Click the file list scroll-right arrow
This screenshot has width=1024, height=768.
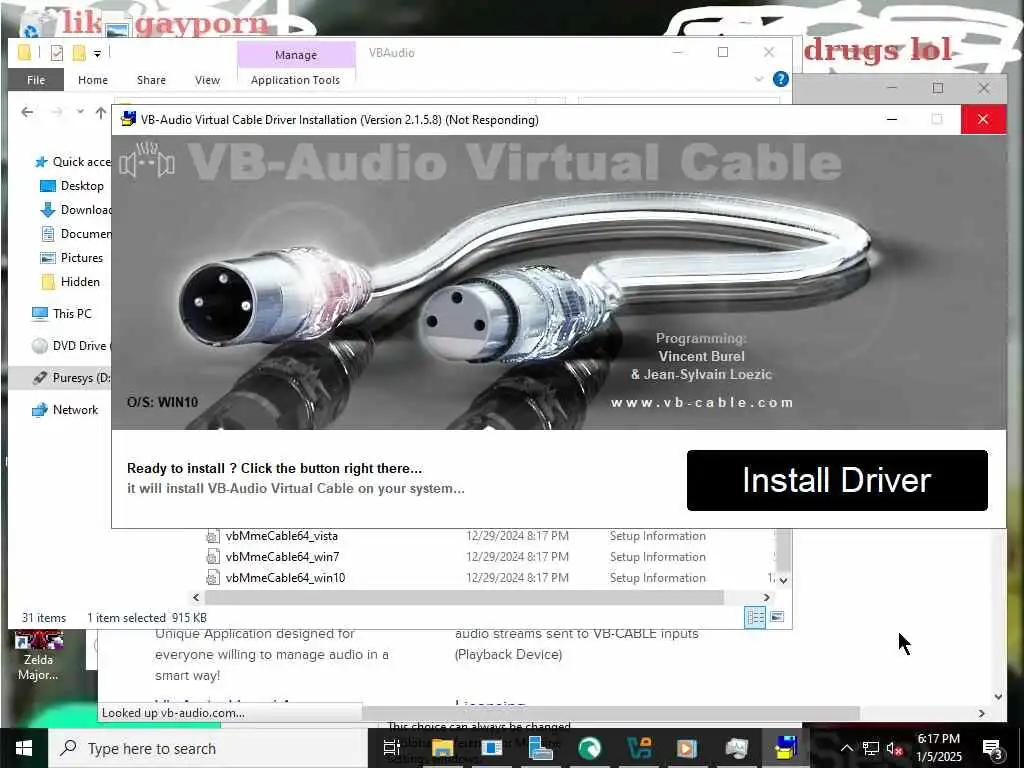point(767,597)
